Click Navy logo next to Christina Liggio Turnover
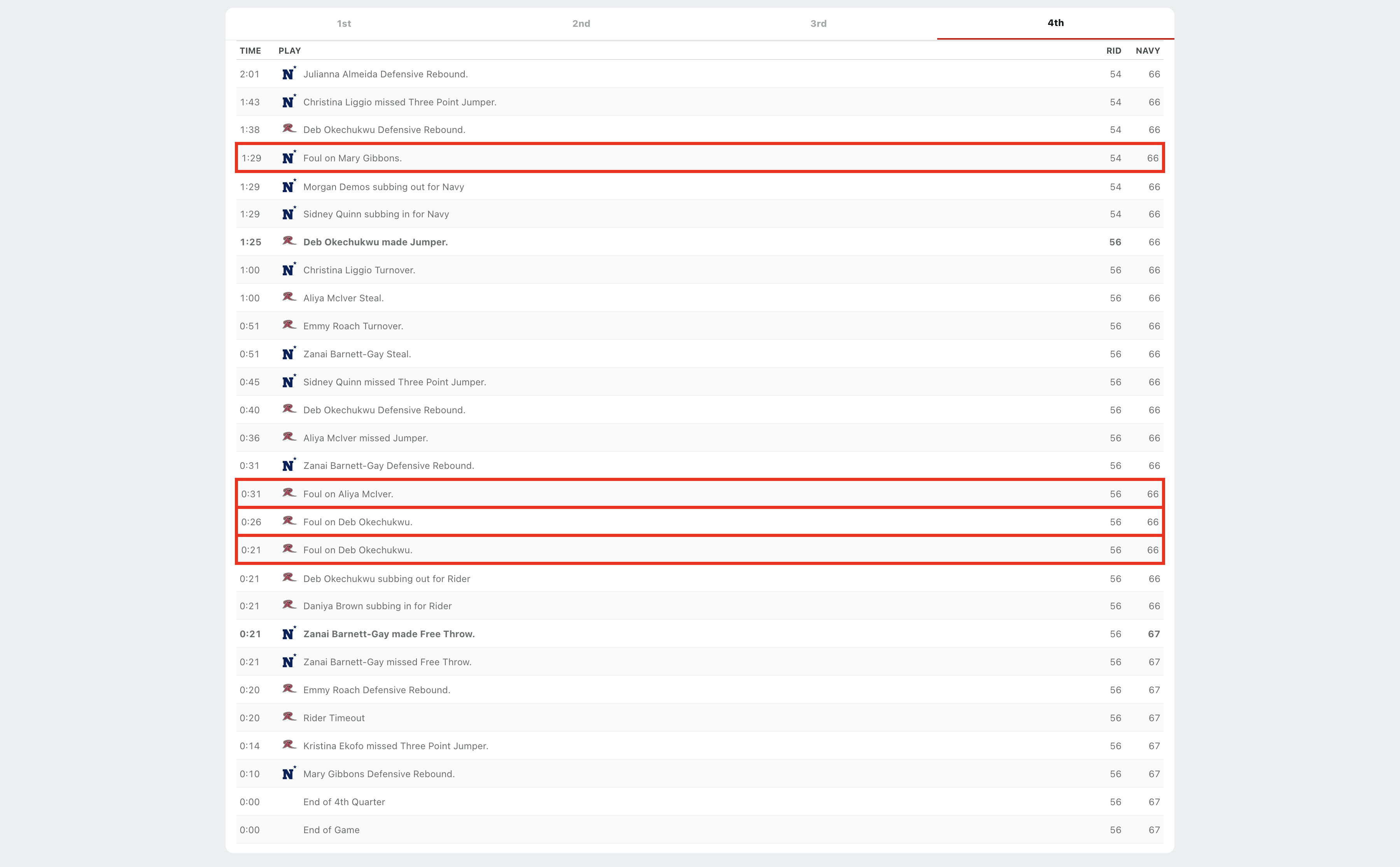This screenshot has height=867, width=1400. coord(289,269)
